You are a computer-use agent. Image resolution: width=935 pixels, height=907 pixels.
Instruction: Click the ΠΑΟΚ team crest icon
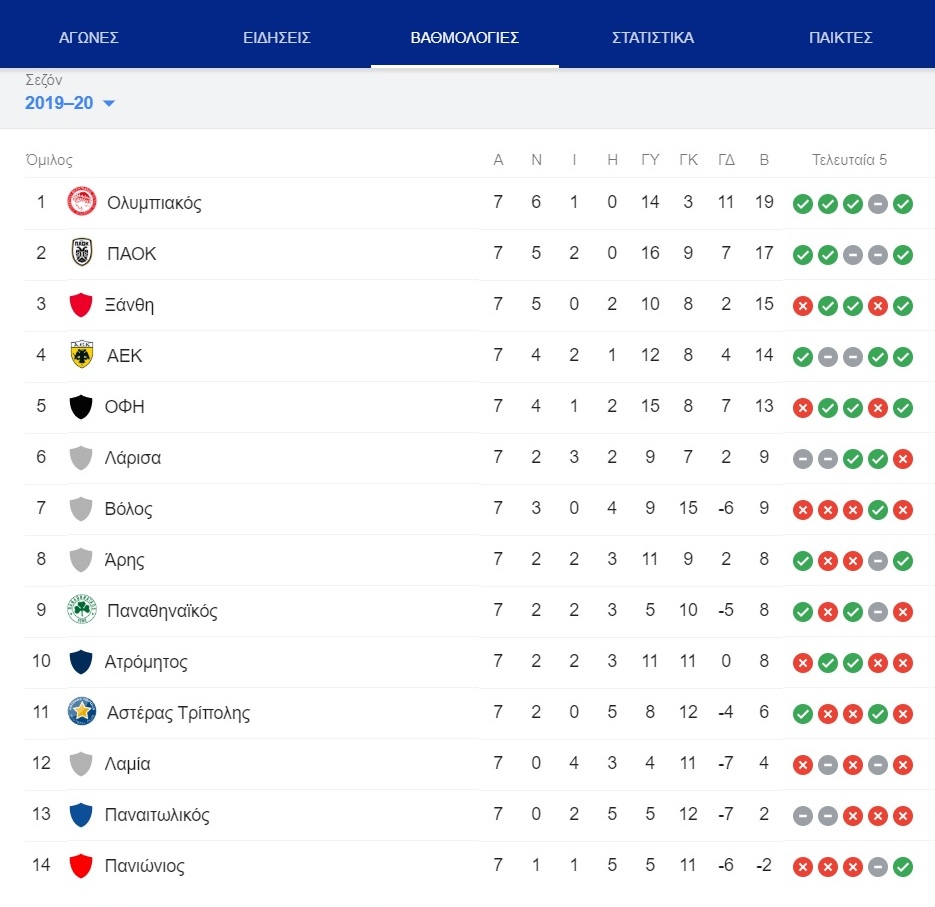[x=82, y=253]
